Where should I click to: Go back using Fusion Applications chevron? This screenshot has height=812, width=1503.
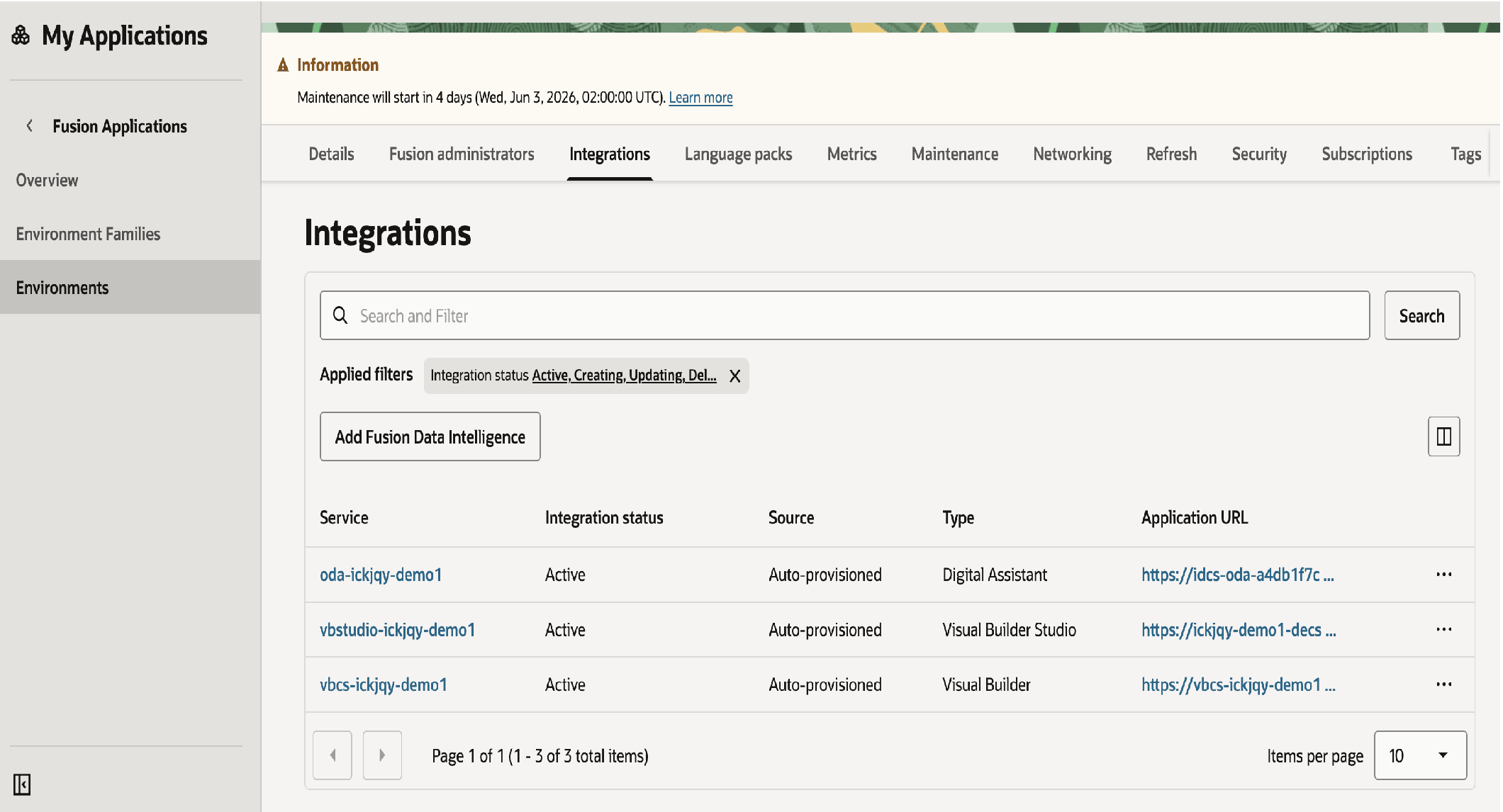coord(29,126)
